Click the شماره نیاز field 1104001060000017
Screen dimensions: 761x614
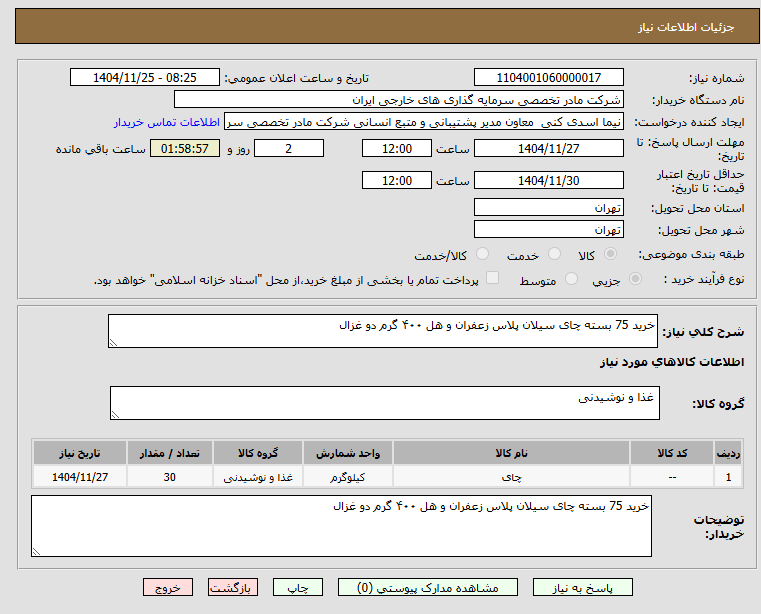tap(548, 77)
